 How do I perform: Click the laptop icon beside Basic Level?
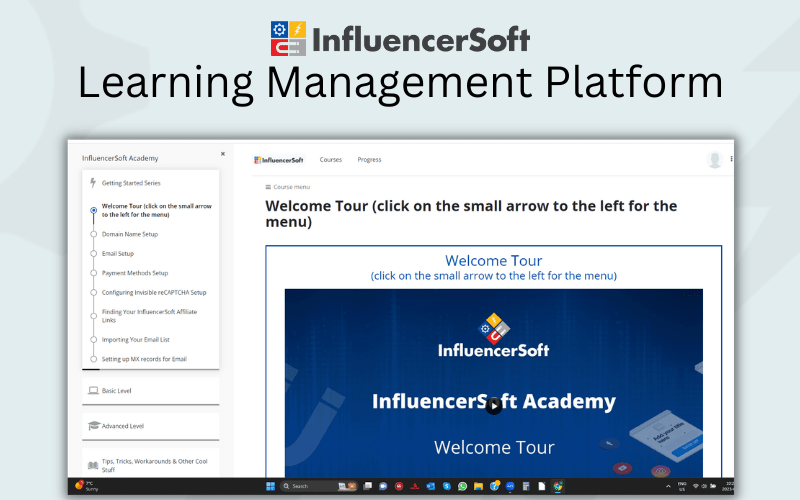[x=93, y=390]
